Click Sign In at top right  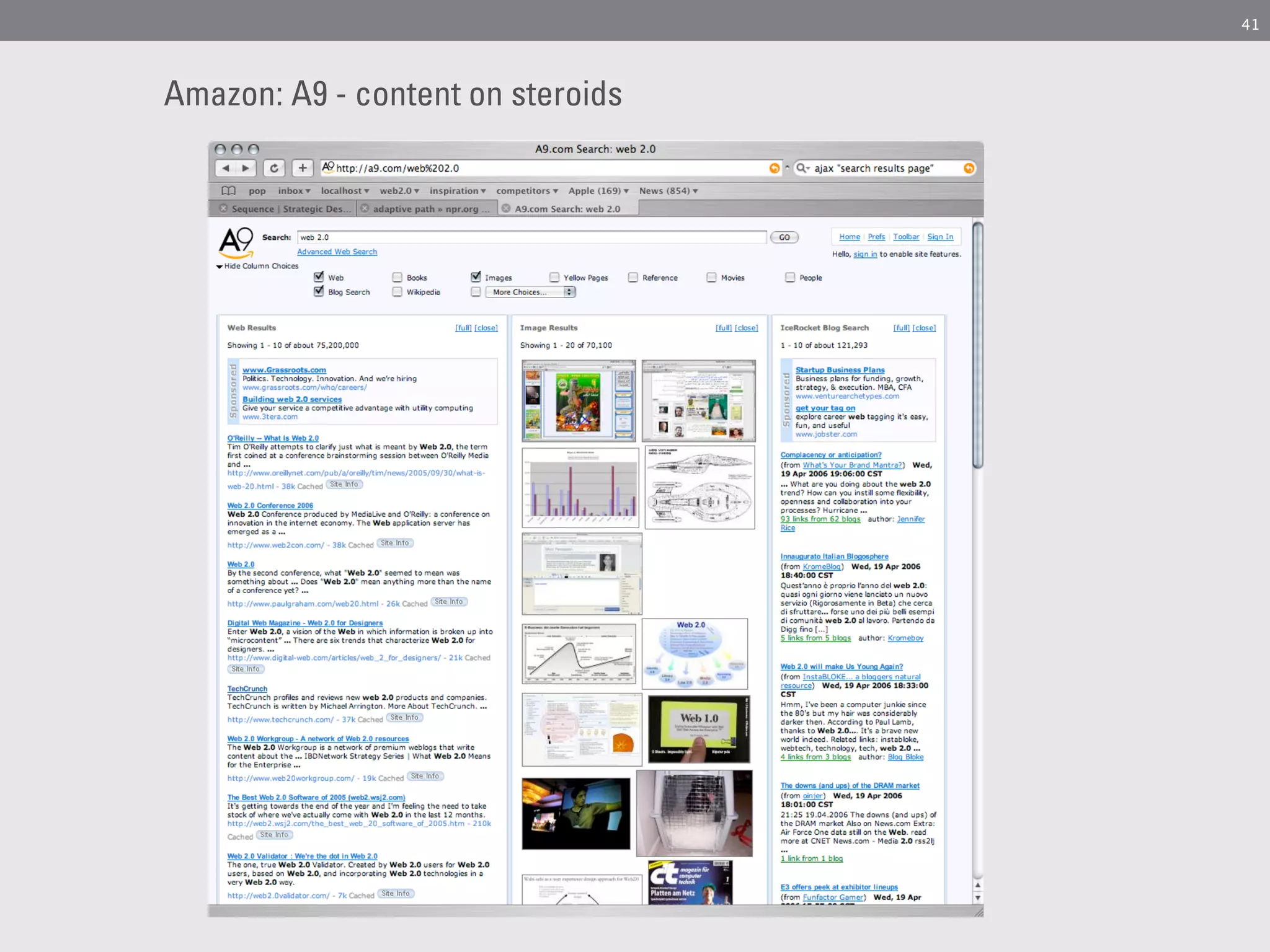tap(940, 237)
